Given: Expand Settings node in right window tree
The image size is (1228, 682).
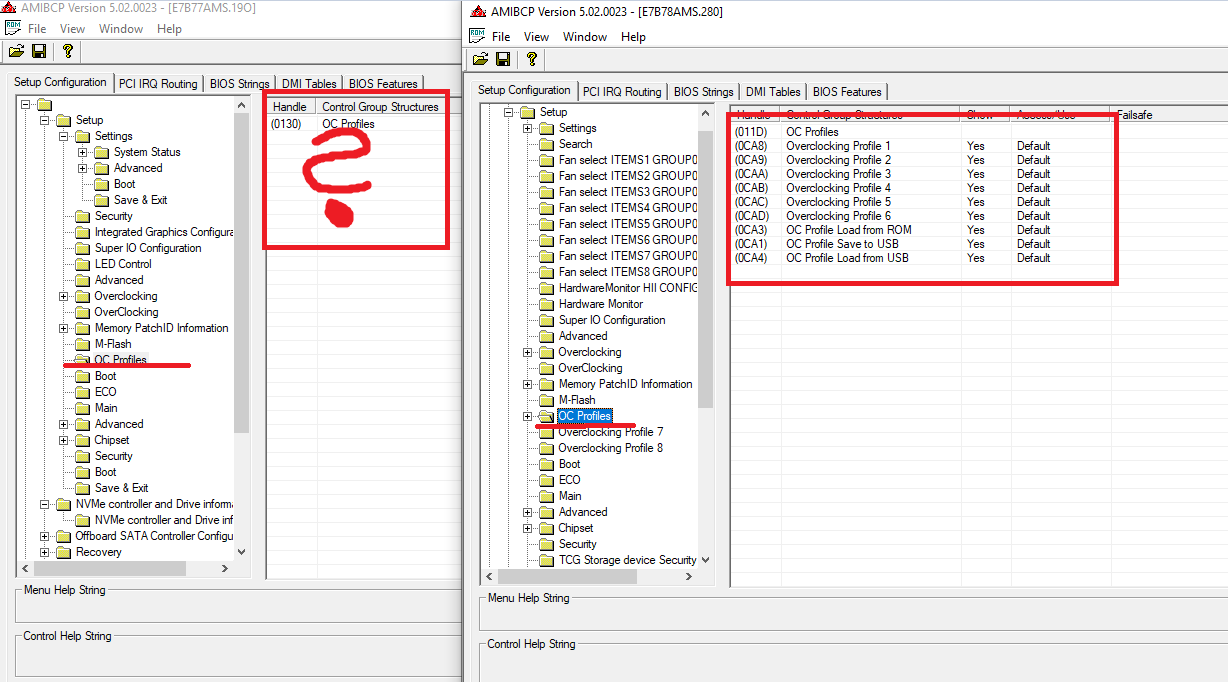Looking at the screenshot, I should (527, 128).
